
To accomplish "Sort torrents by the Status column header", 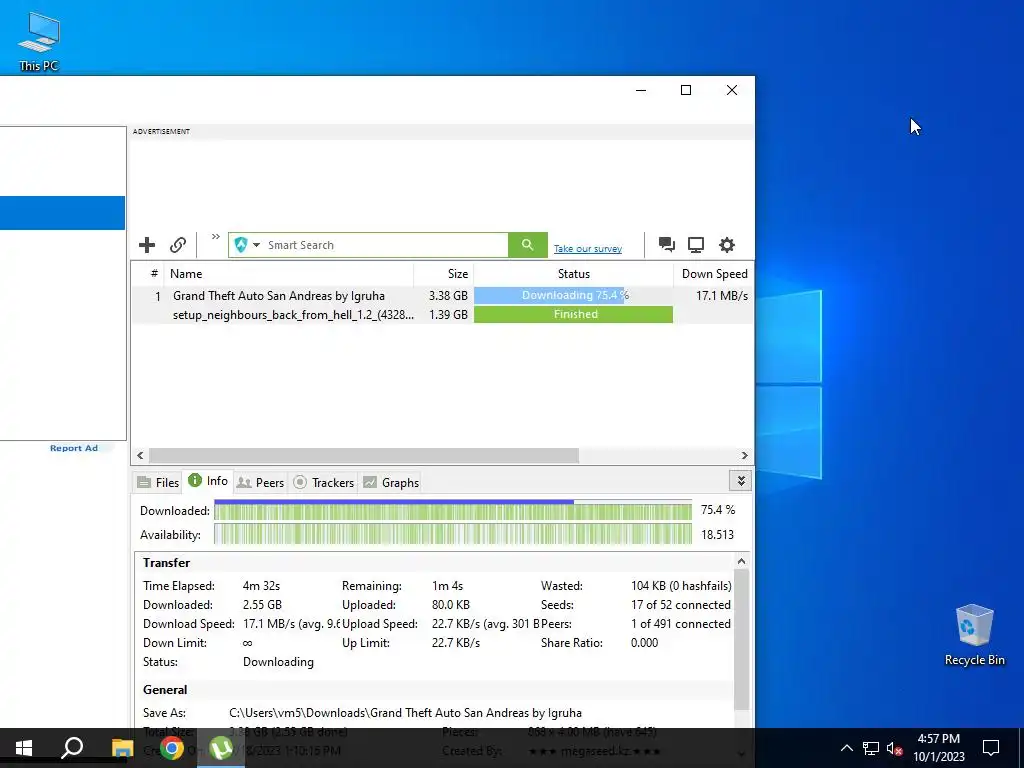I will point(573,274).
